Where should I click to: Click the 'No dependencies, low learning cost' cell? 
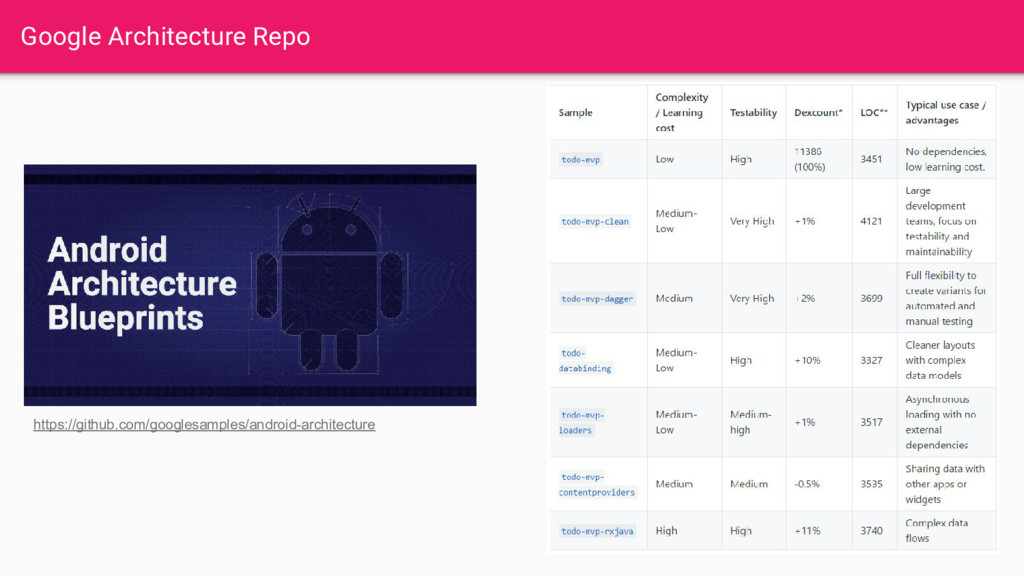(x=946, y=159)
